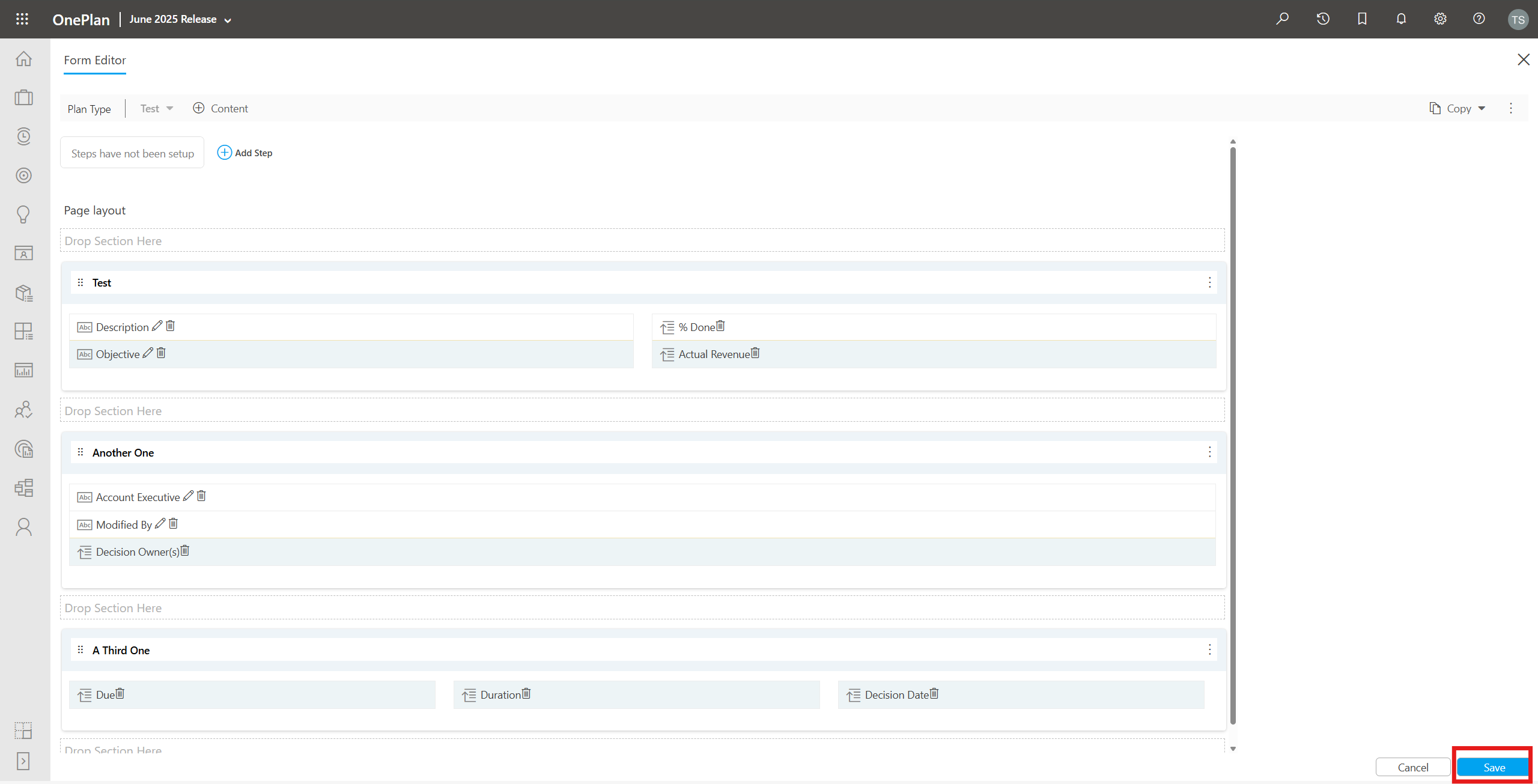
Task: Click the Save button
Action: (x=1493, y=767)
